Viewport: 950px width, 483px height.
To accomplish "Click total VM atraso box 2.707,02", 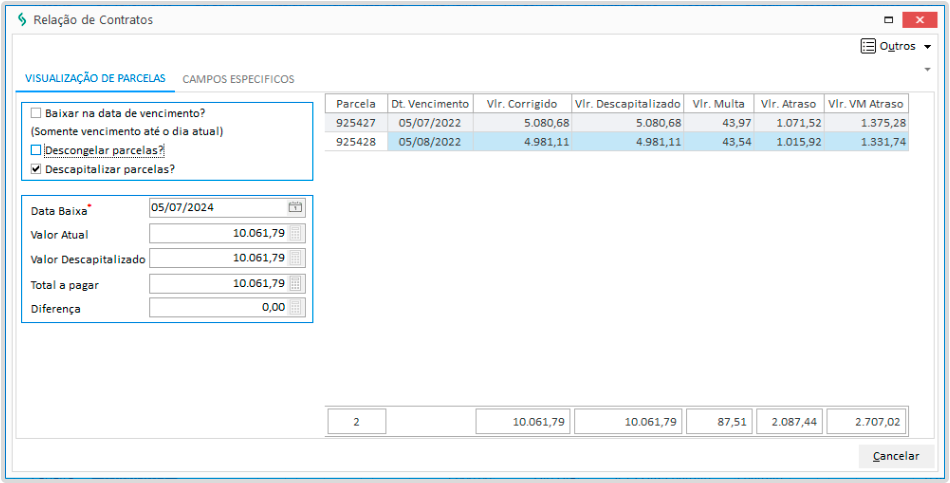I will coord(866,422).
